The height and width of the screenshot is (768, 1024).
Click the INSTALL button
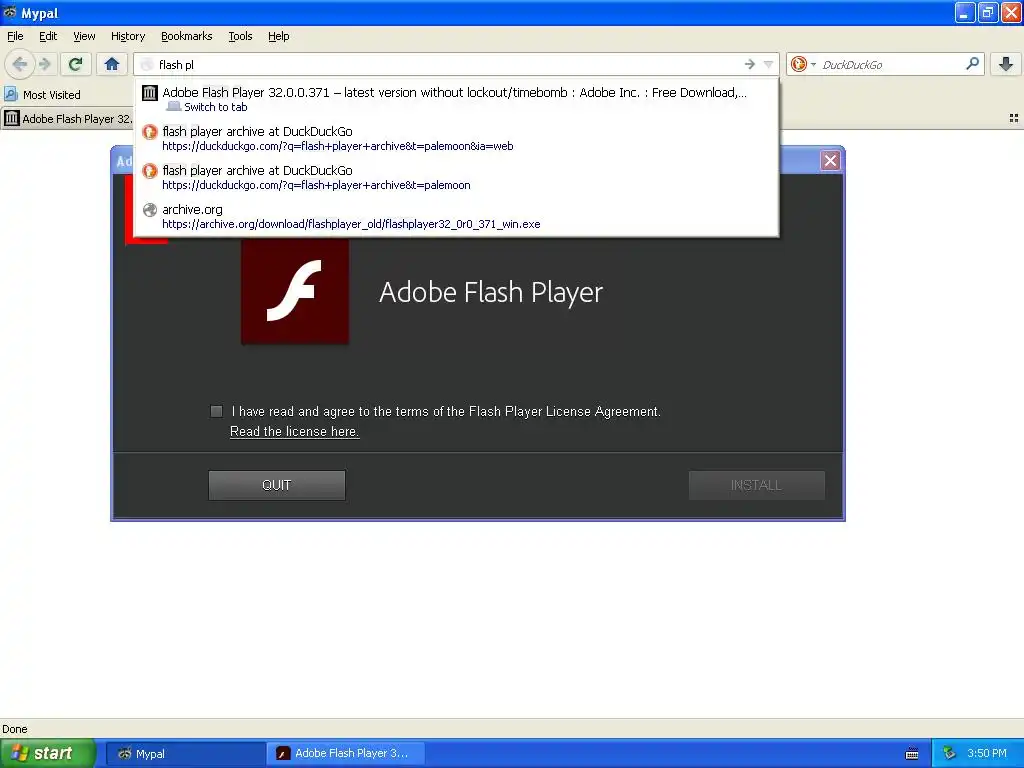tap(756, 485)
